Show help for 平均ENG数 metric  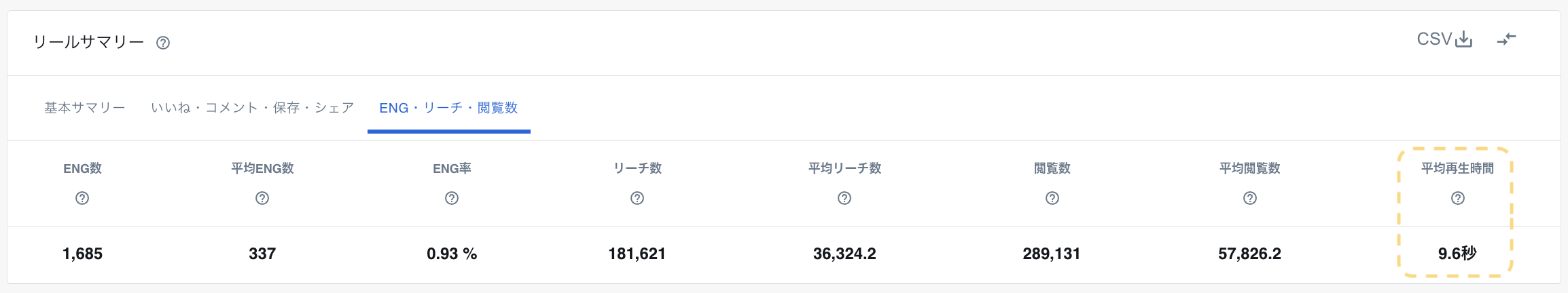pyautogui.click(x=262, y=198)
